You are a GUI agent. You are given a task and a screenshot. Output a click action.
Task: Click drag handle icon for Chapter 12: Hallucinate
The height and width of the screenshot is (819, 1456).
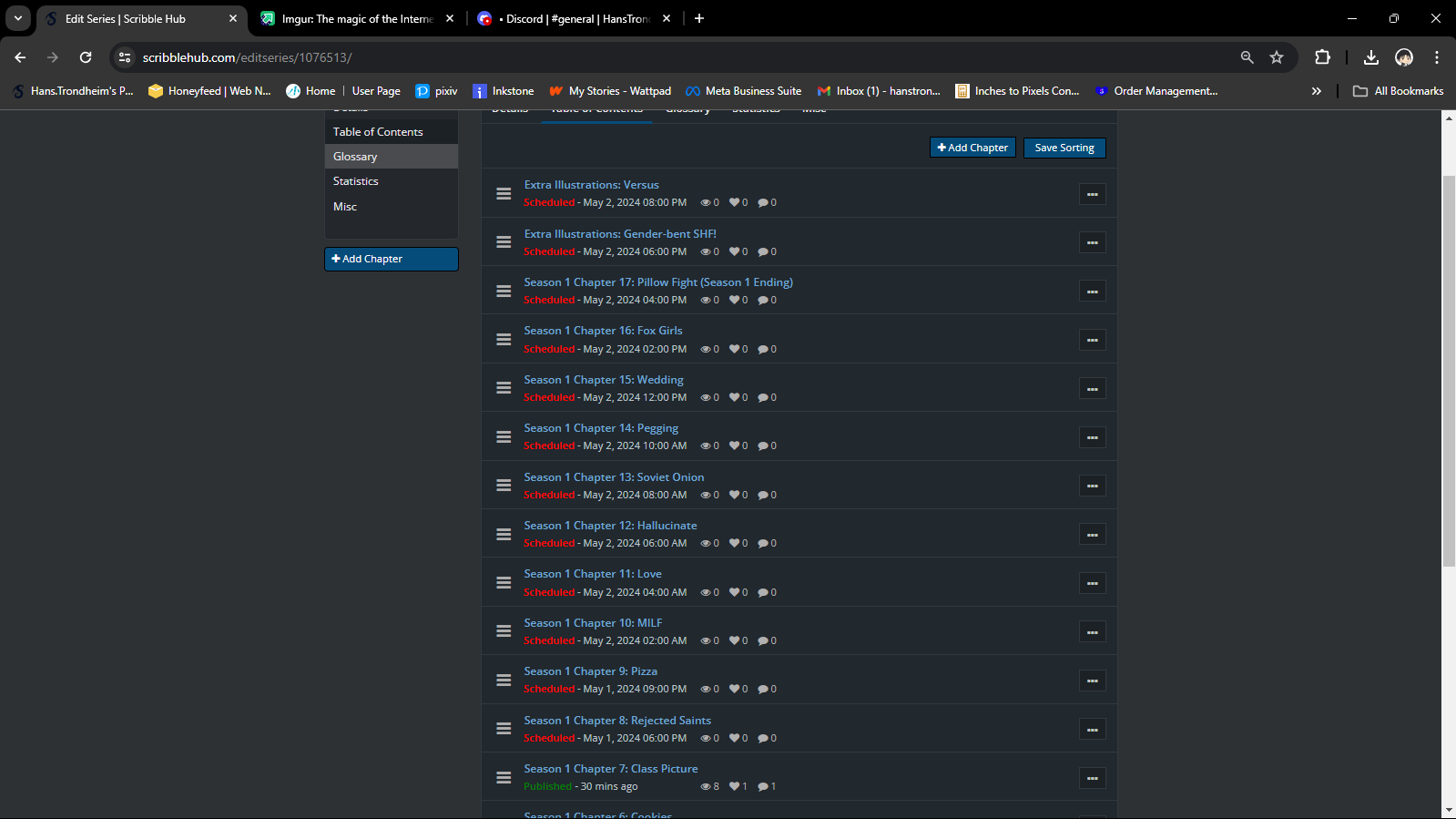(x=504, y=535)
